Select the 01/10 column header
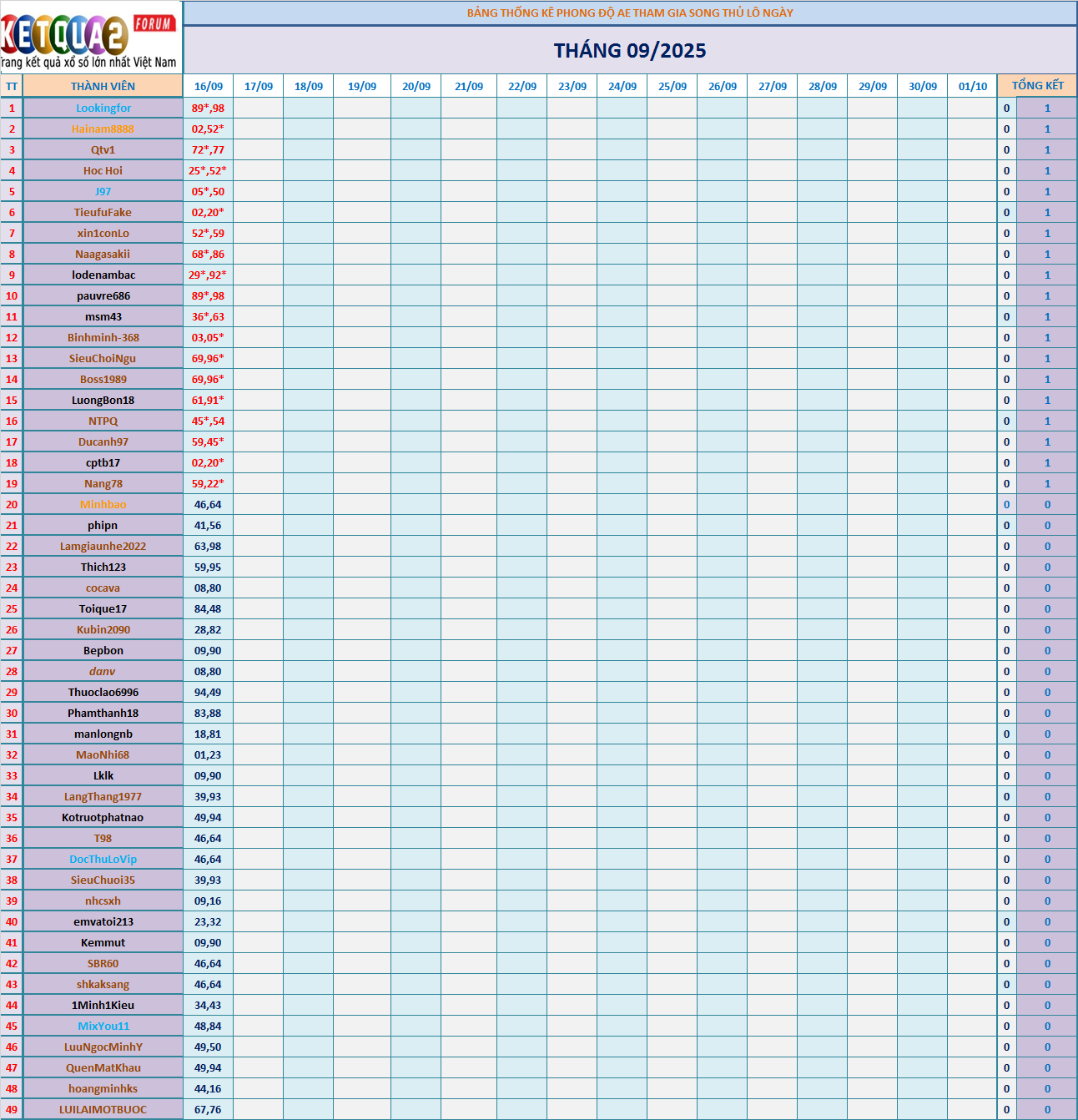This screenshot has width=1078, height=1120. (x=971, y=85)
